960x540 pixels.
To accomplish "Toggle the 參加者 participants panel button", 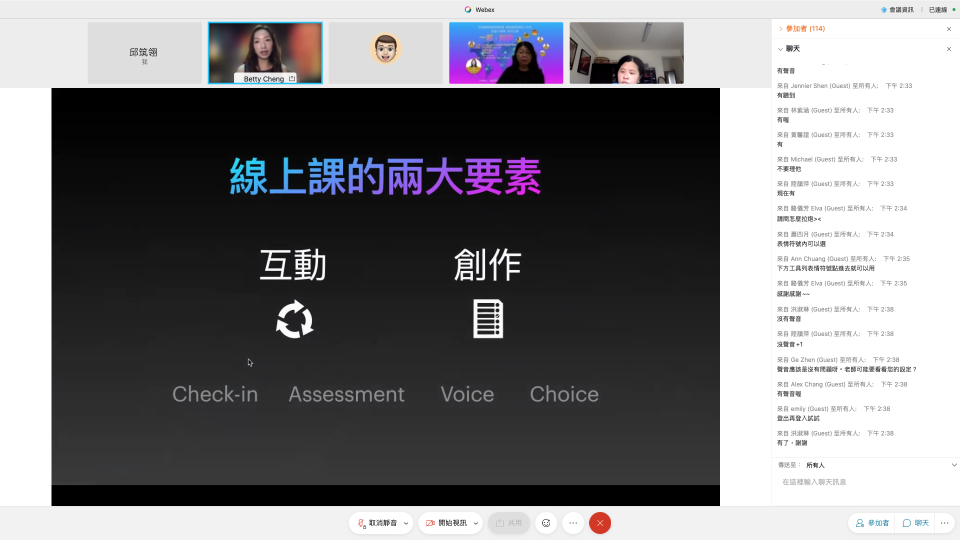I will (x=872, y=523).
